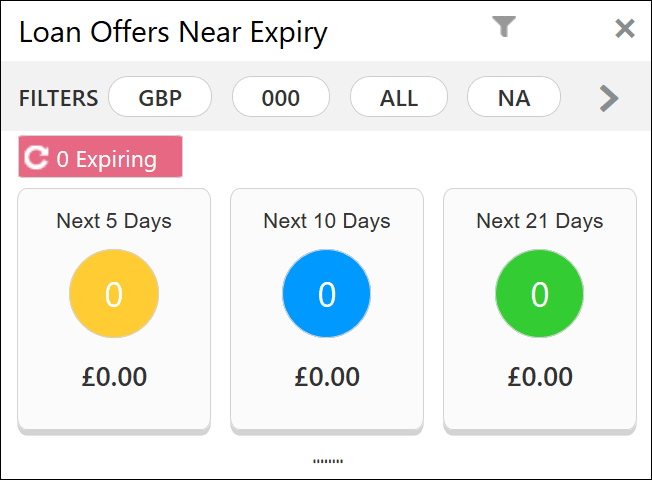Viewport: 652px width, 480px height.
Task: Expand more filters with right chevron
Action: click(609, 99)
